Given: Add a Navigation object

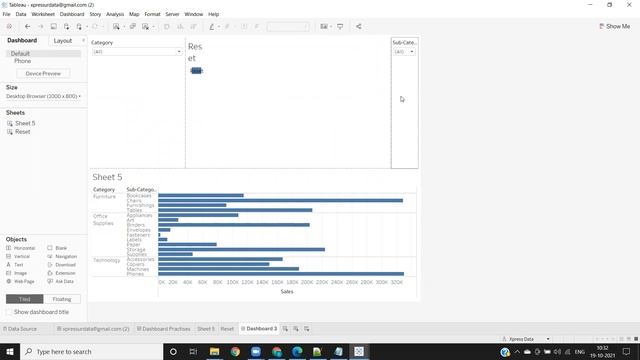Looking at the screenshot, I should tap(62, 256).
